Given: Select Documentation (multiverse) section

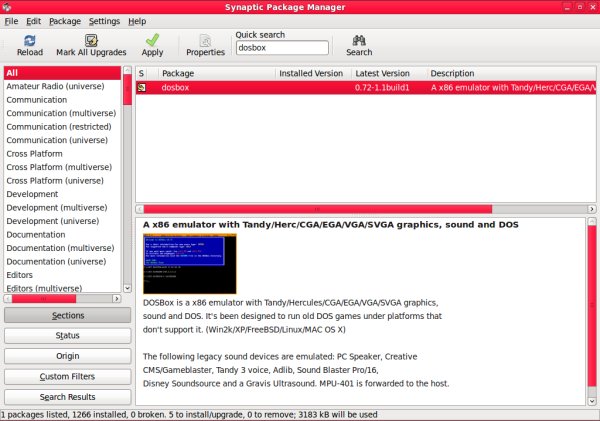Looking at the screenshot, I should click(60, 248).
